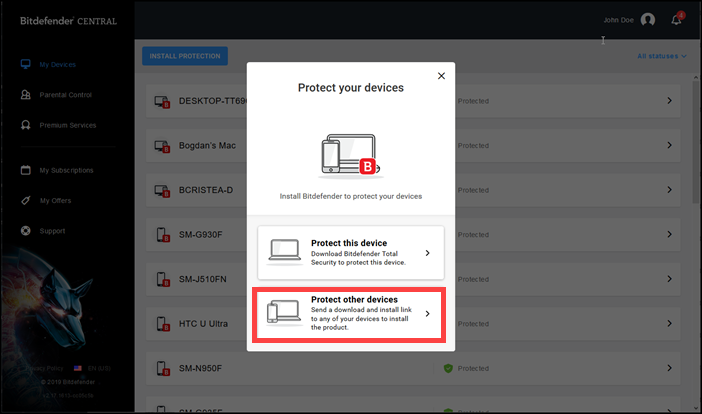Click Protected status on Bogdan's Mac row
Screen dimensions: 702x414
coord(473,145)
